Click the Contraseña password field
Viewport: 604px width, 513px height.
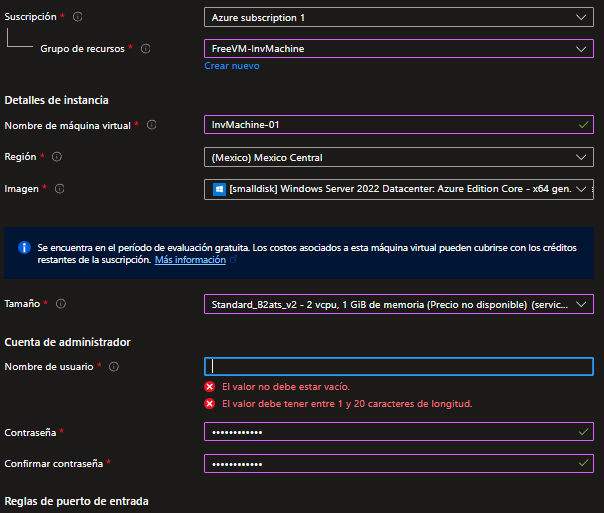tap(399, 432)
